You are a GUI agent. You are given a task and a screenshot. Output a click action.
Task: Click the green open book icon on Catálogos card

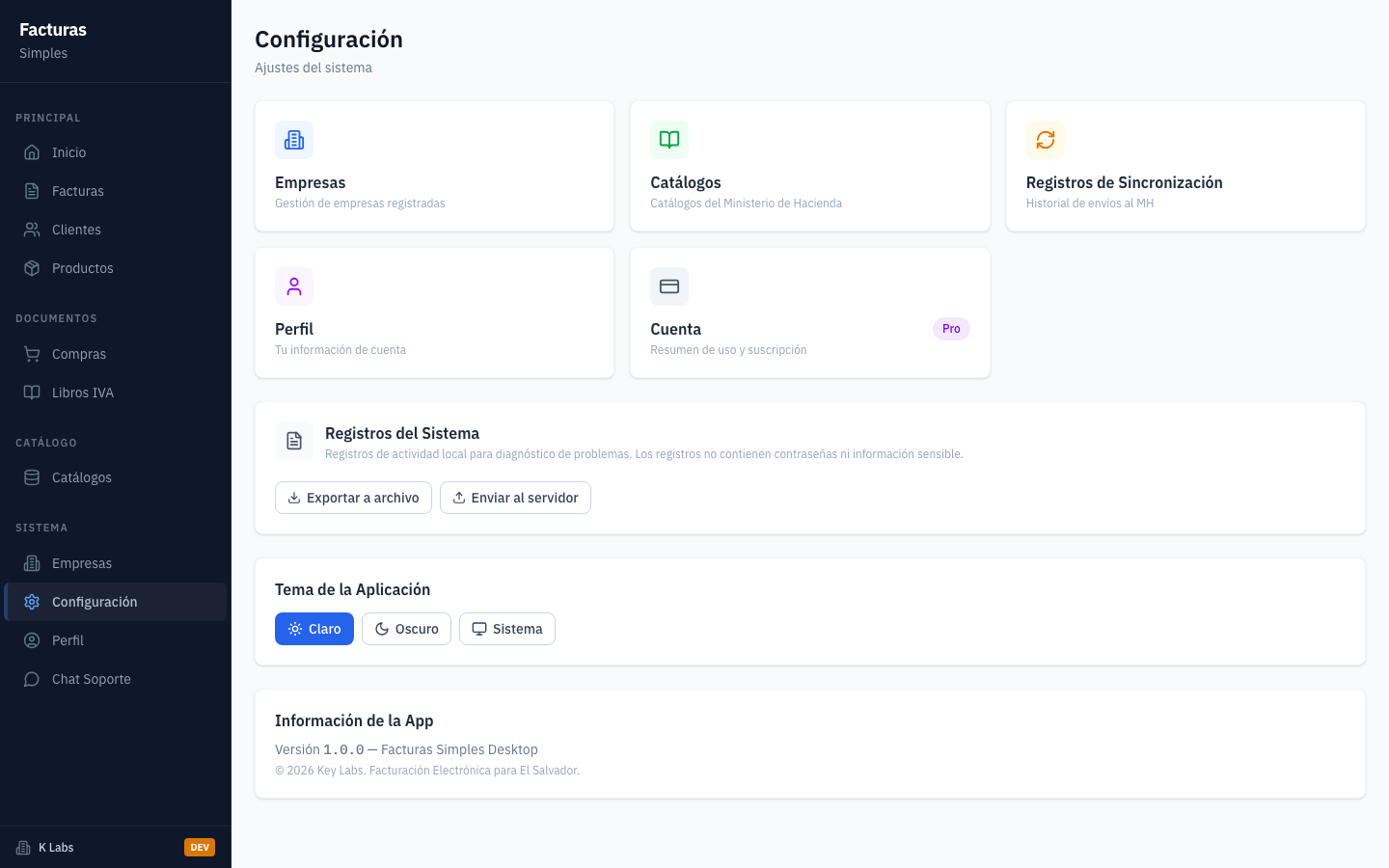pyautogui.click(x=669, y=140)
